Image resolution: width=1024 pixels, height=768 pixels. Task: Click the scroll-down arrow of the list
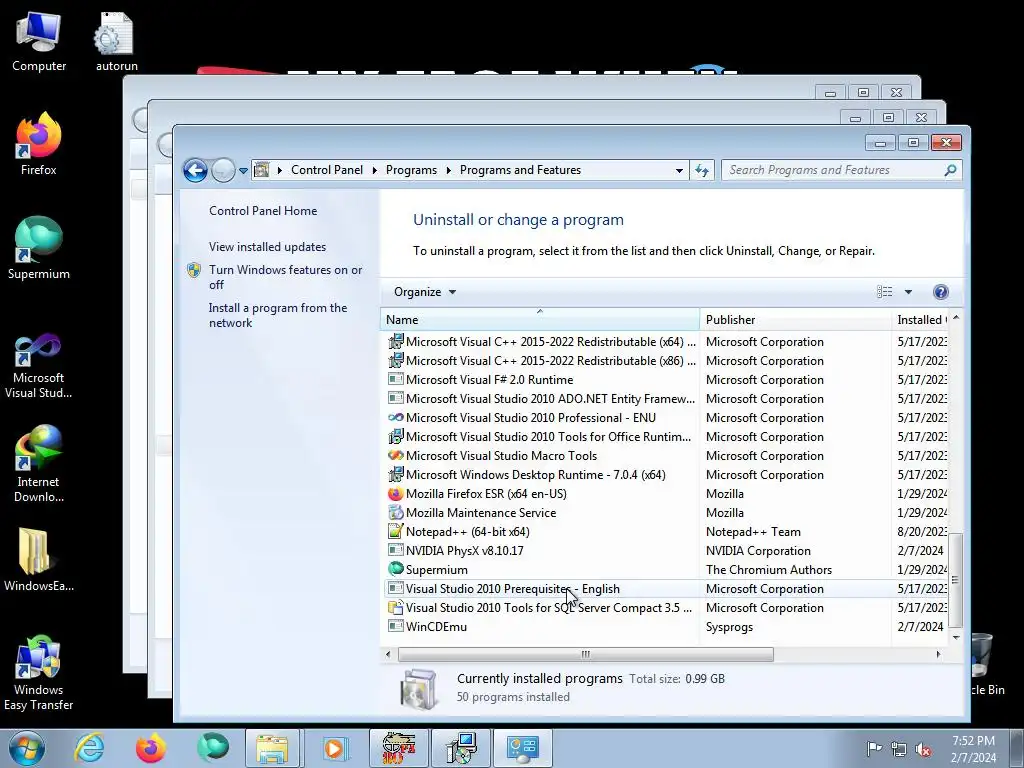(x=956, y=637)
